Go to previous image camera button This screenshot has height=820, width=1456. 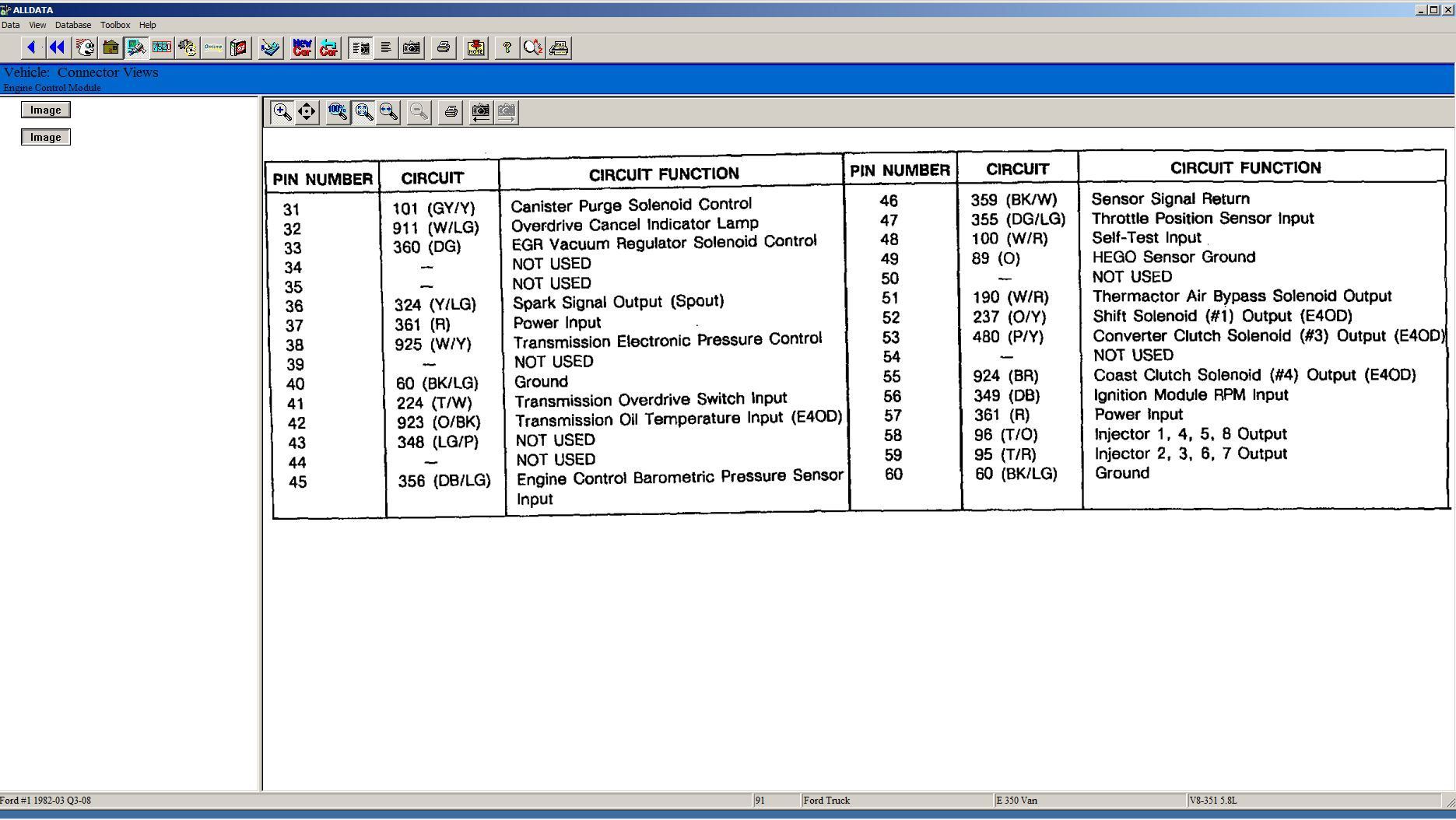481,112
